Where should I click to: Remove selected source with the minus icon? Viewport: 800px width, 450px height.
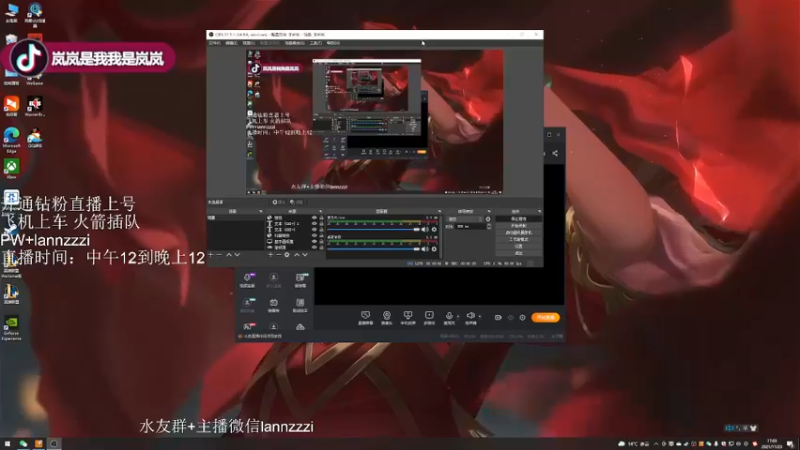[279, 255]
